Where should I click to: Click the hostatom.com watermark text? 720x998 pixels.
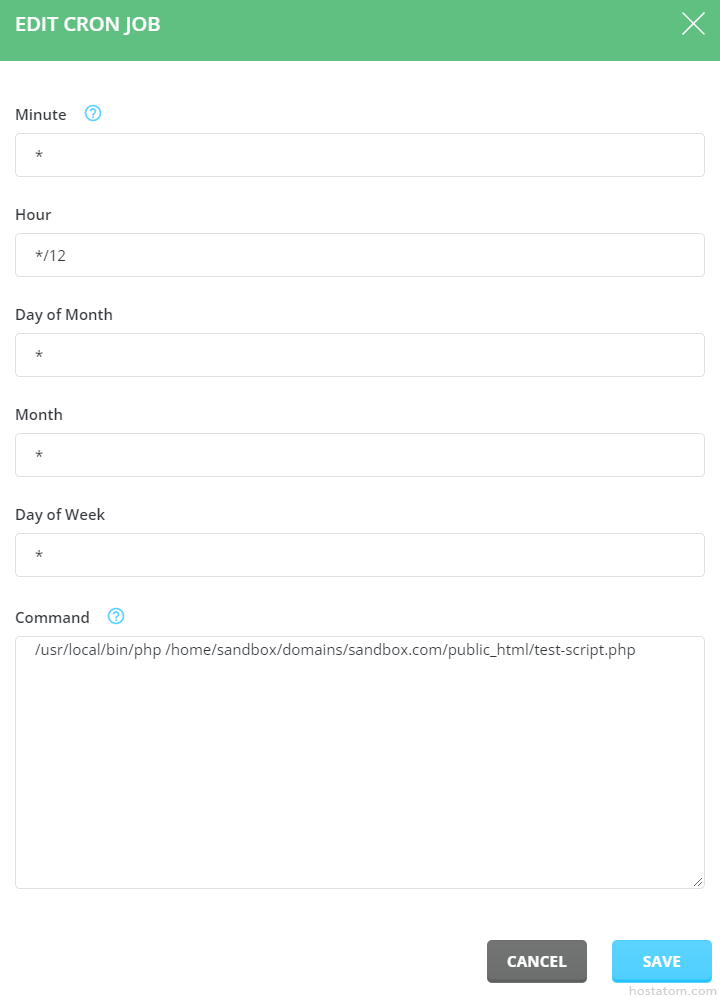pos(671,991)
